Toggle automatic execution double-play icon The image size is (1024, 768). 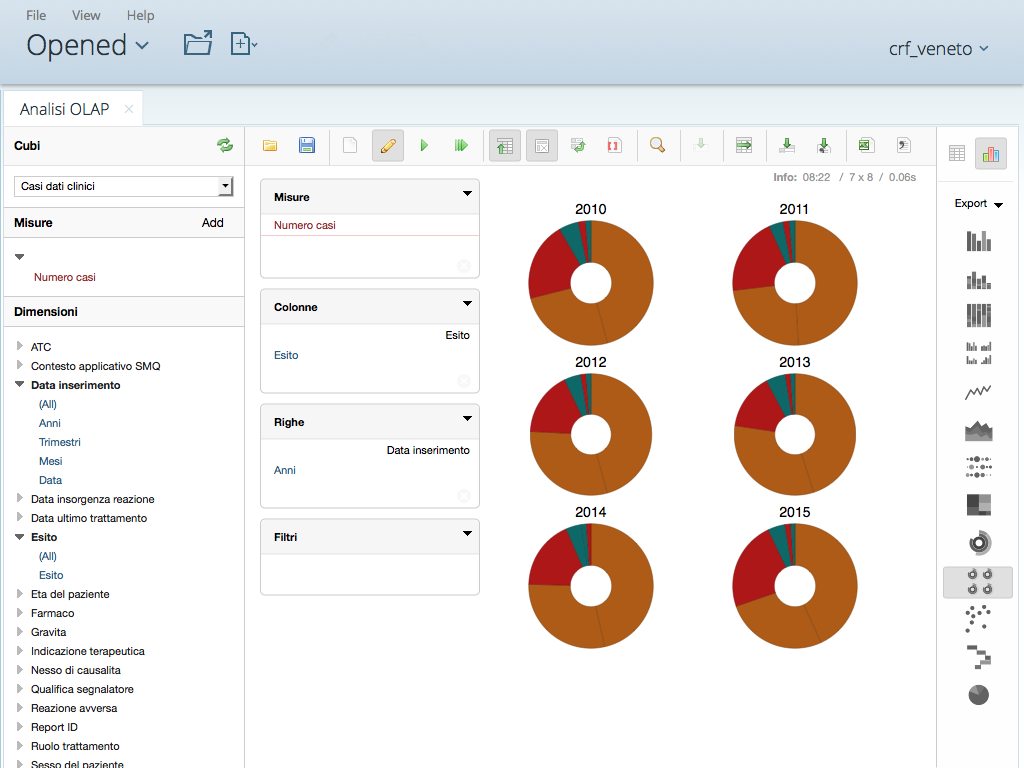point(461,146)
